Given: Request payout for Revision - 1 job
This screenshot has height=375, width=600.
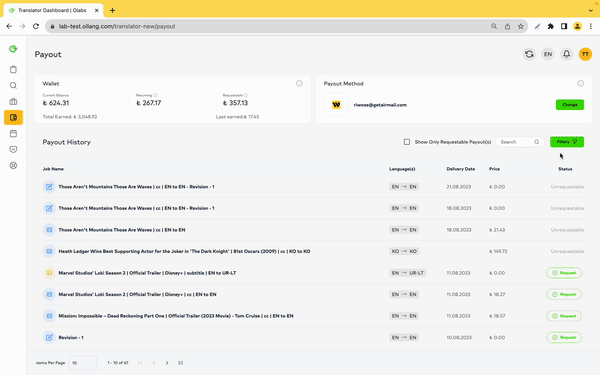Looking at the screenshot, I should click(564, 338).
